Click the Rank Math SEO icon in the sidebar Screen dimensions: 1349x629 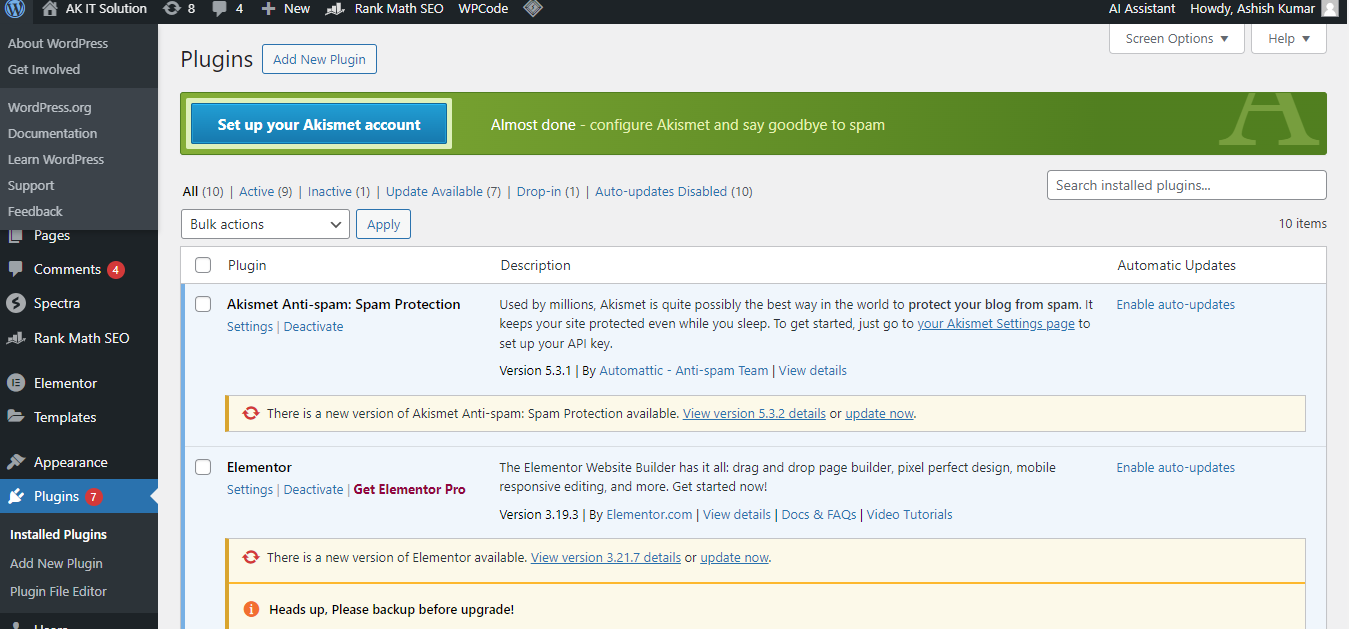16,338
